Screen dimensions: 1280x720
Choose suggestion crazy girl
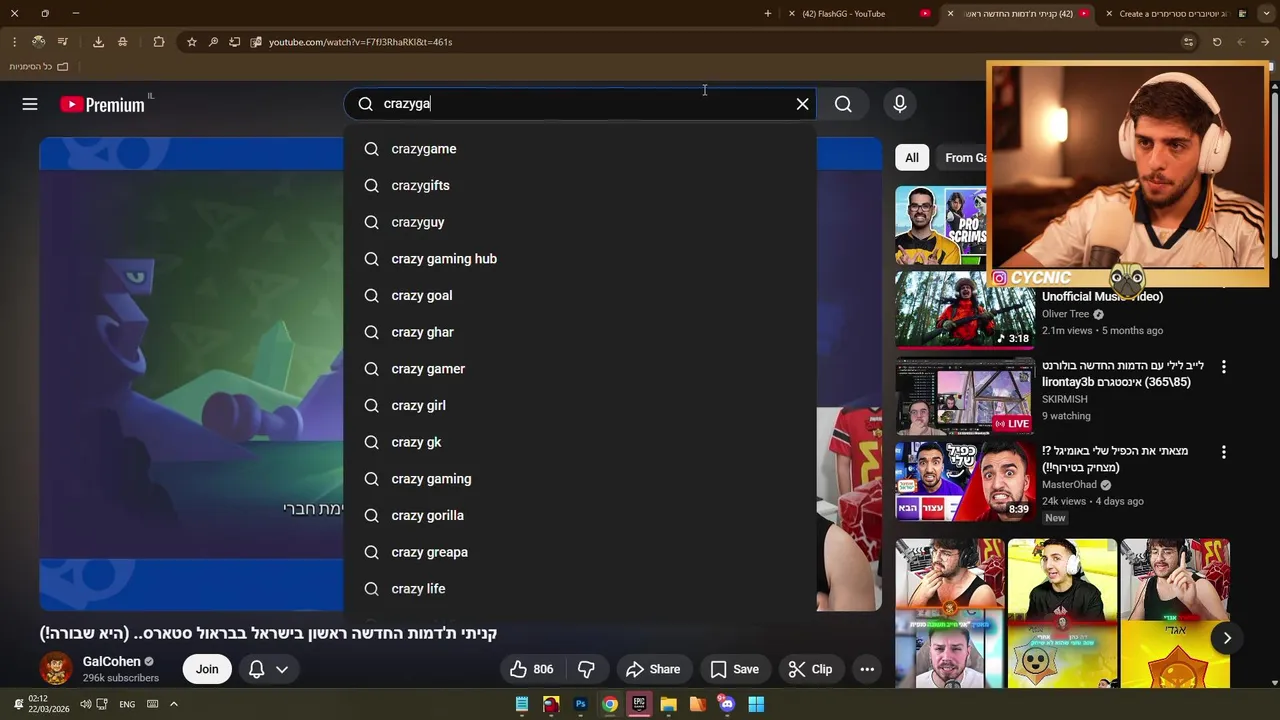pyautogui.click(x=580, y=406)
